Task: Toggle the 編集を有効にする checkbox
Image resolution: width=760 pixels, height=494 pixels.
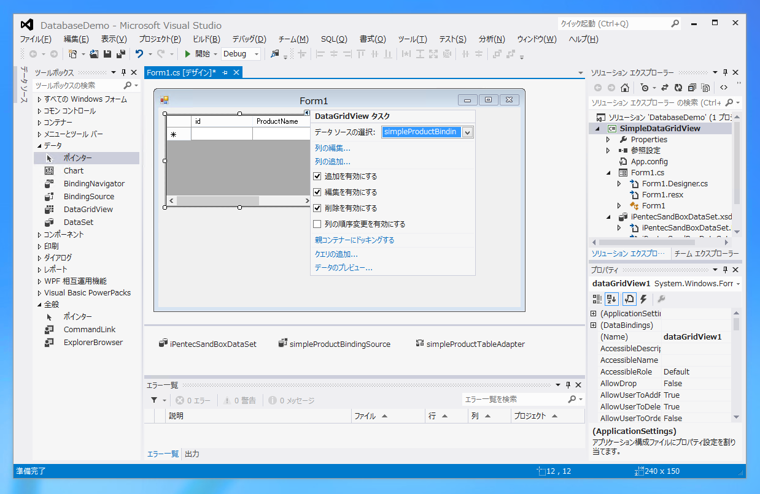Action: pos(317,192)
